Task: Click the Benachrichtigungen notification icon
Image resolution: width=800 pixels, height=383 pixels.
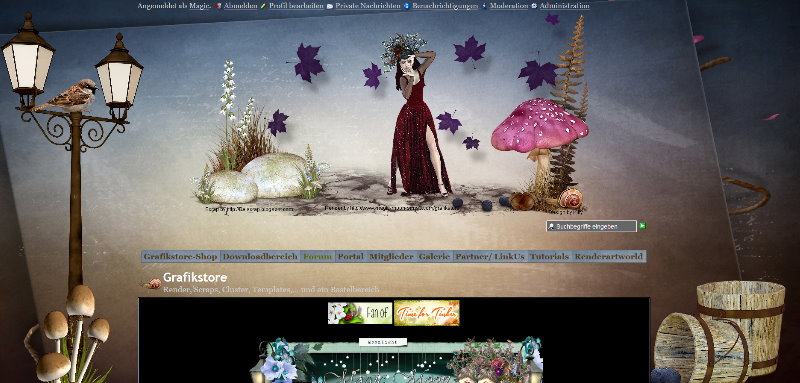Action: click(407, 6)
